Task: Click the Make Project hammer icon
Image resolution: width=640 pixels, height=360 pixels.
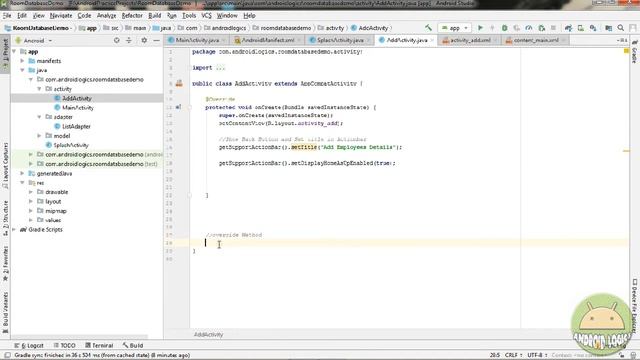Action: (428, 28)
